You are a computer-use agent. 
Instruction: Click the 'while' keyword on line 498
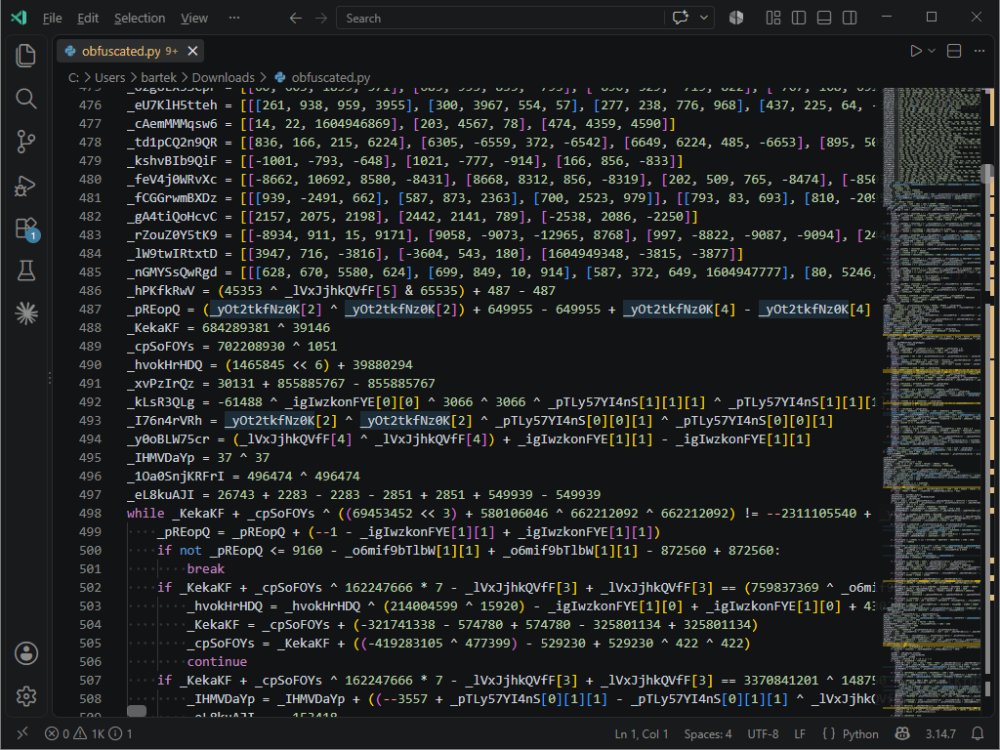pos(145,513)
